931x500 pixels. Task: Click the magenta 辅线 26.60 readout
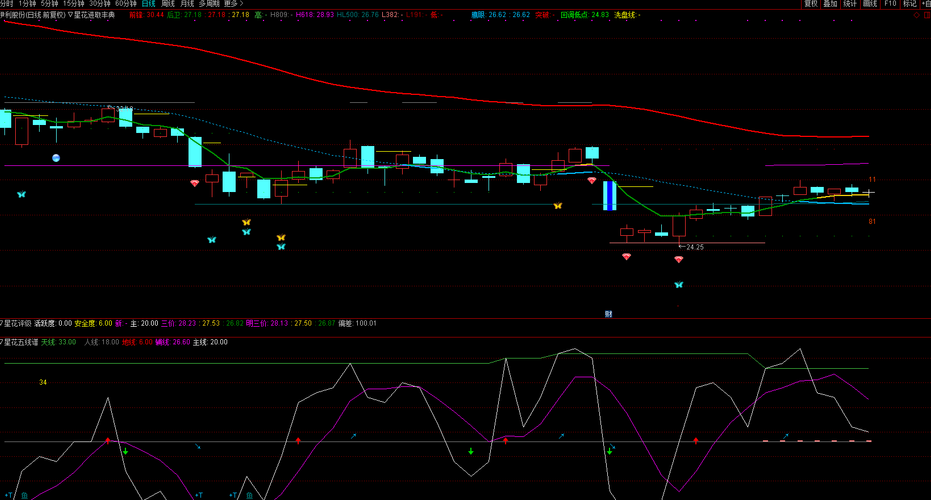click(173, 343)
